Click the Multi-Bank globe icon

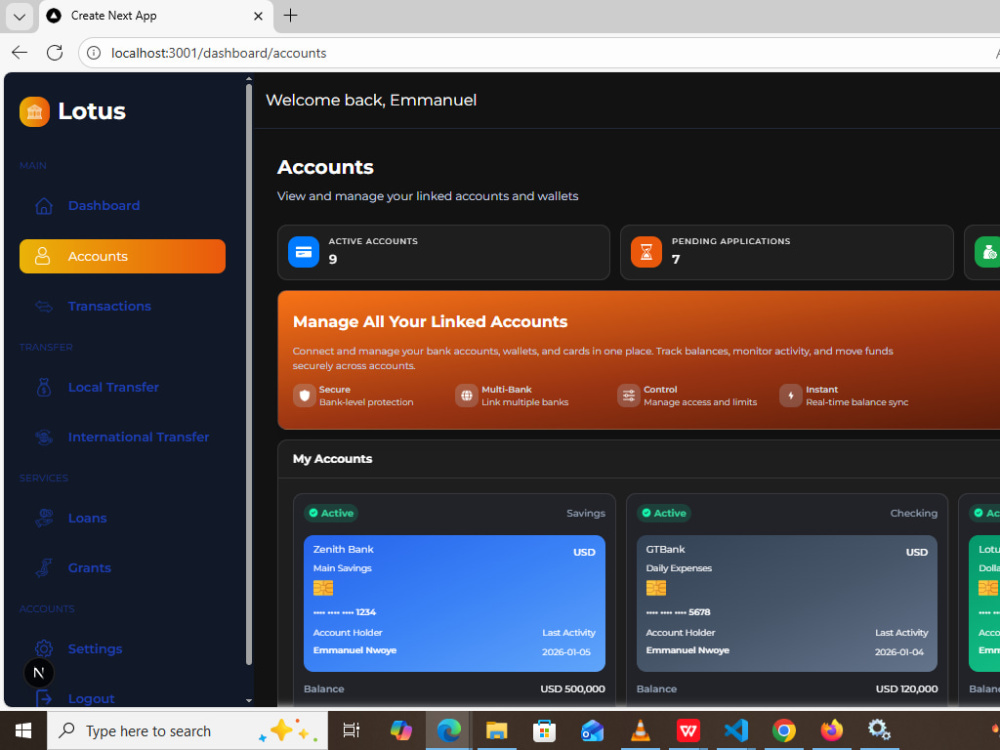(x=466, y=395)
